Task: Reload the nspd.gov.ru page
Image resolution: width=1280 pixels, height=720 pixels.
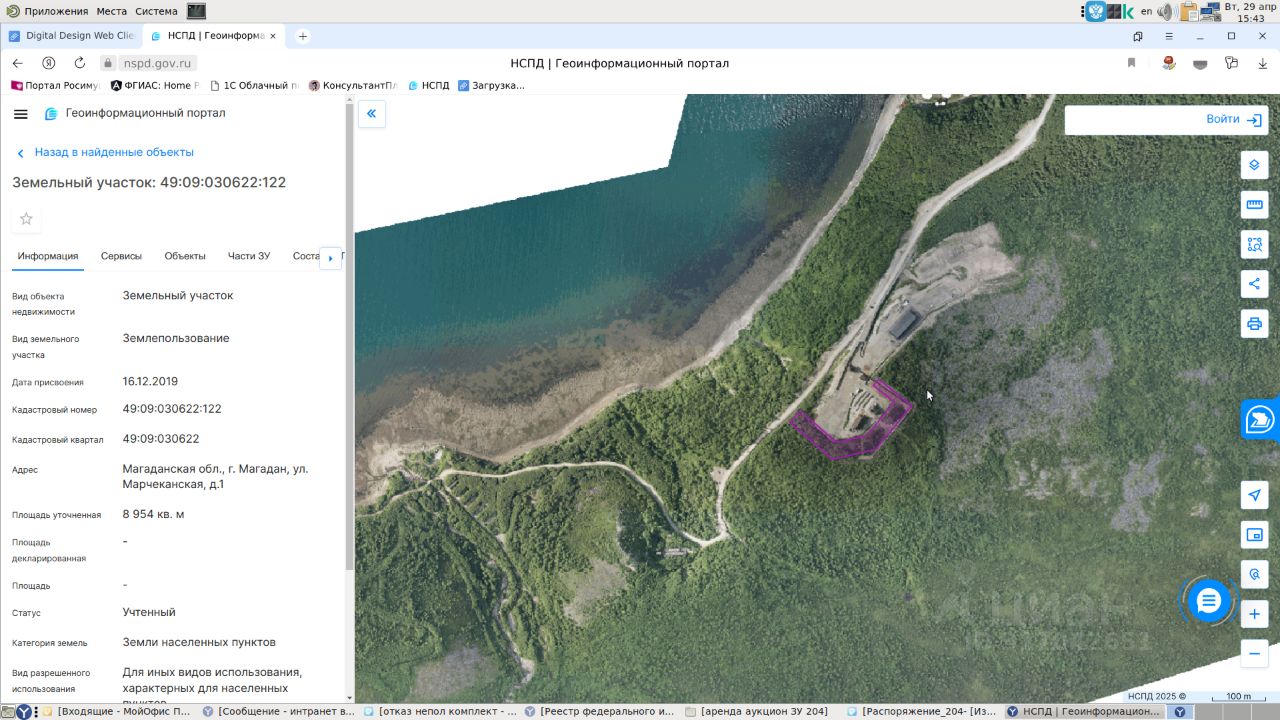Action: [x=80, y=63]
